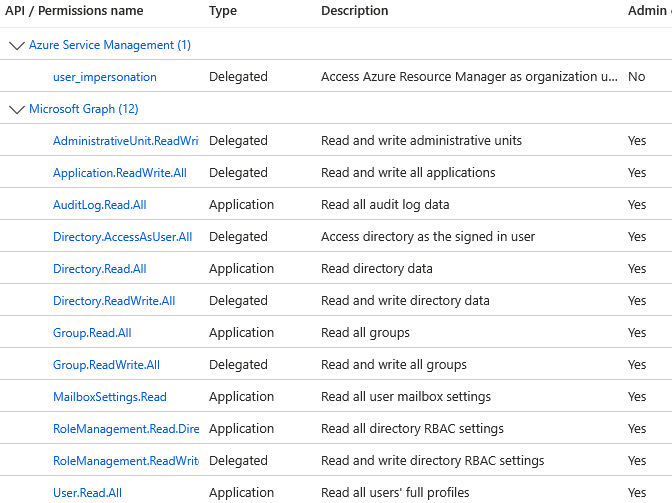672x503 pixels.
Task: Open Azure Service Management (1) link
Action: tap(110, 45)
